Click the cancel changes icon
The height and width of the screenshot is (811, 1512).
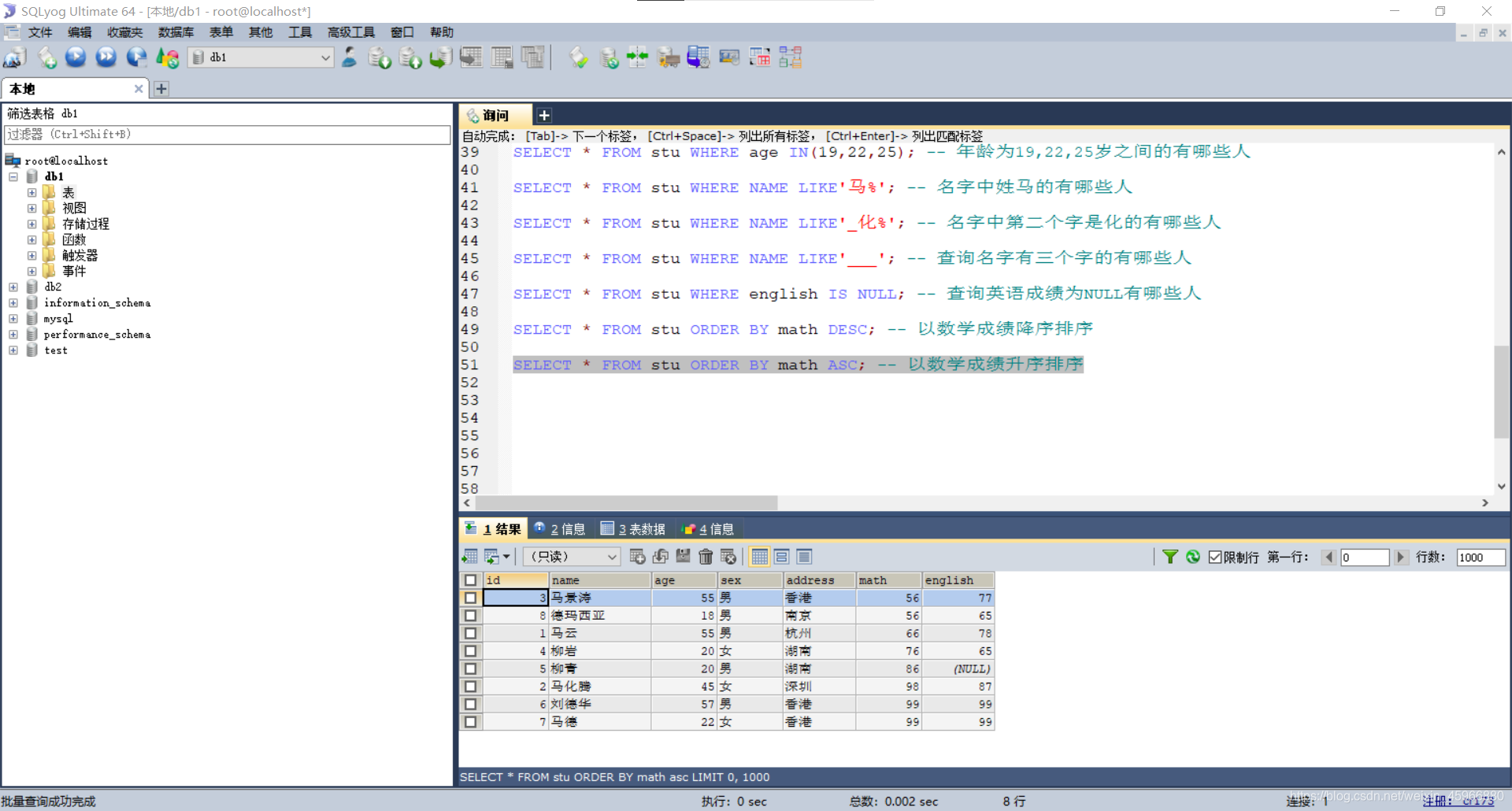(x=728, y=557)
